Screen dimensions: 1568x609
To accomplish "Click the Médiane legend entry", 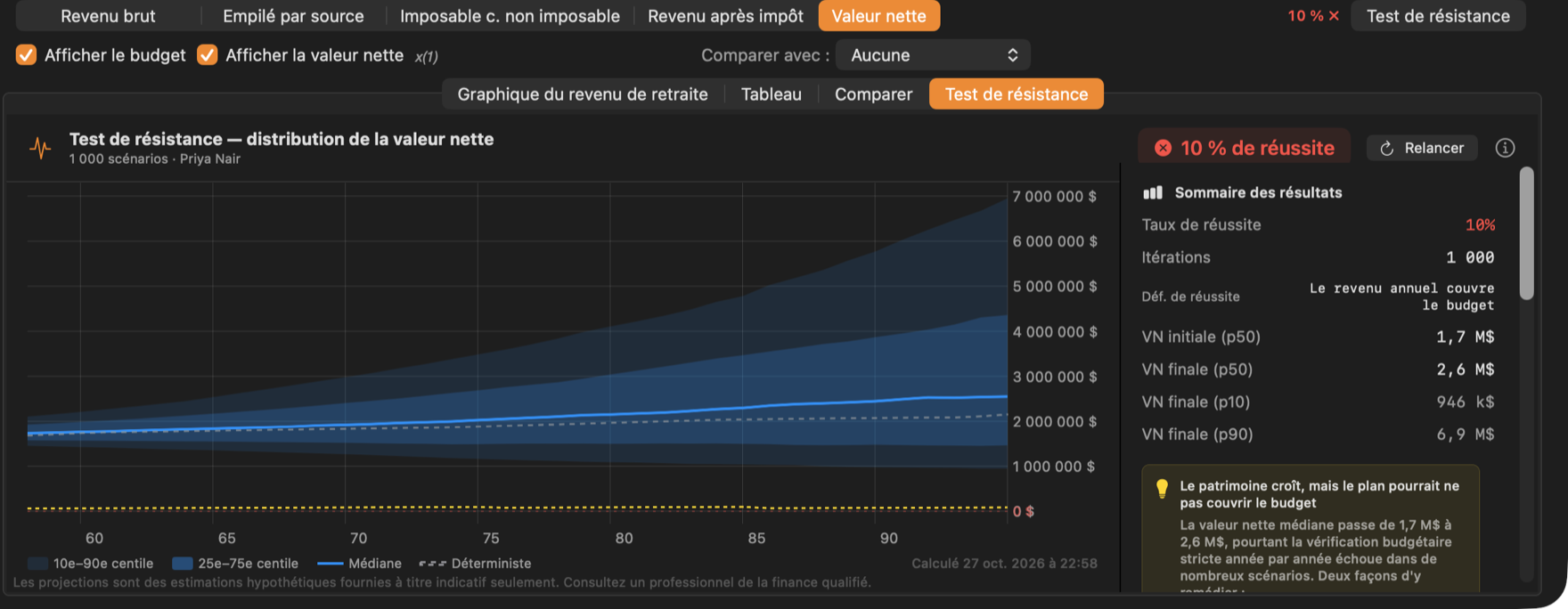I will pyautogui.click(x=359, y=564).
